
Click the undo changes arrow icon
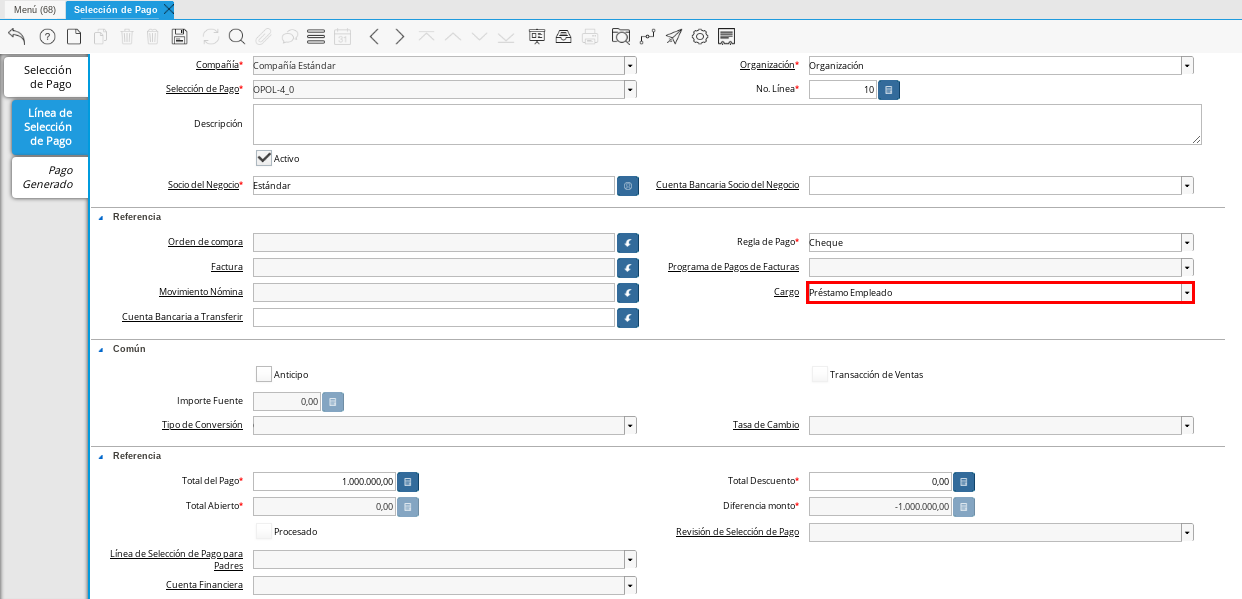point(17,37)
